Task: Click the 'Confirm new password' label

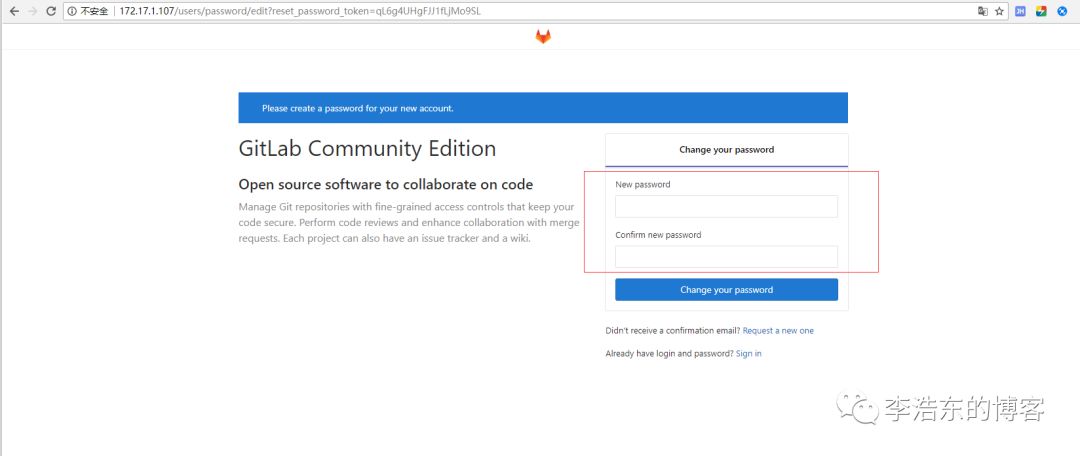Action: tap(658, 235)
